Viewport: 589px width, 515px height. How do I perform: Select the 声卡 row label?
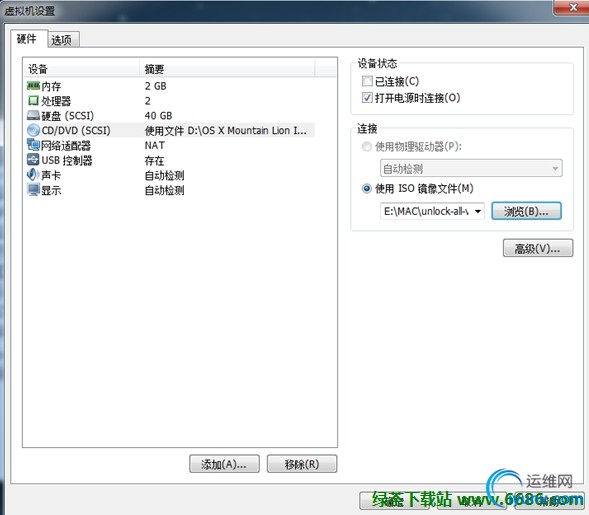51,175
